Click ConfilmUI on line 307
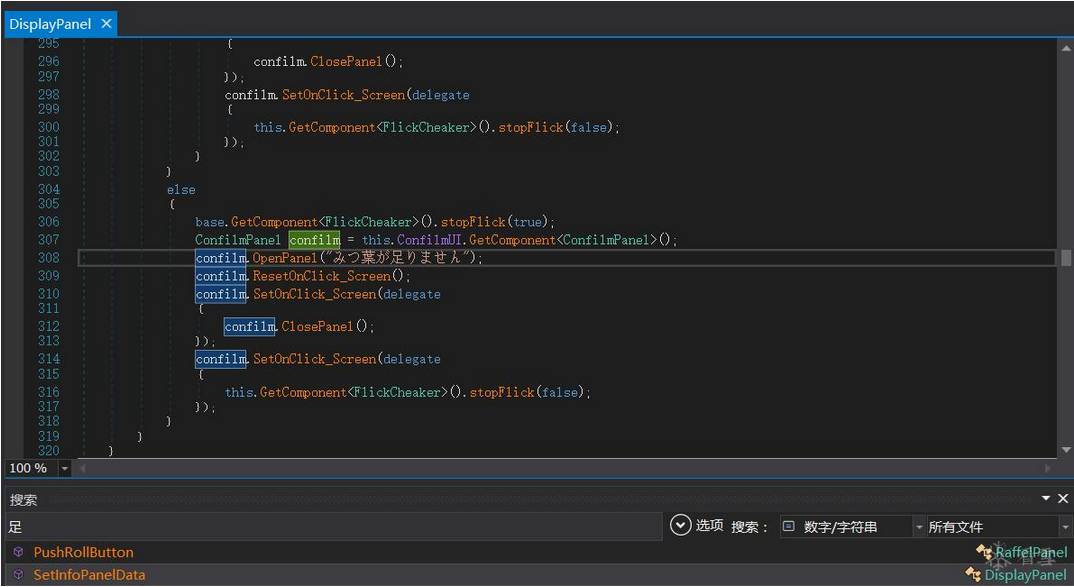 tap(429, 240)
